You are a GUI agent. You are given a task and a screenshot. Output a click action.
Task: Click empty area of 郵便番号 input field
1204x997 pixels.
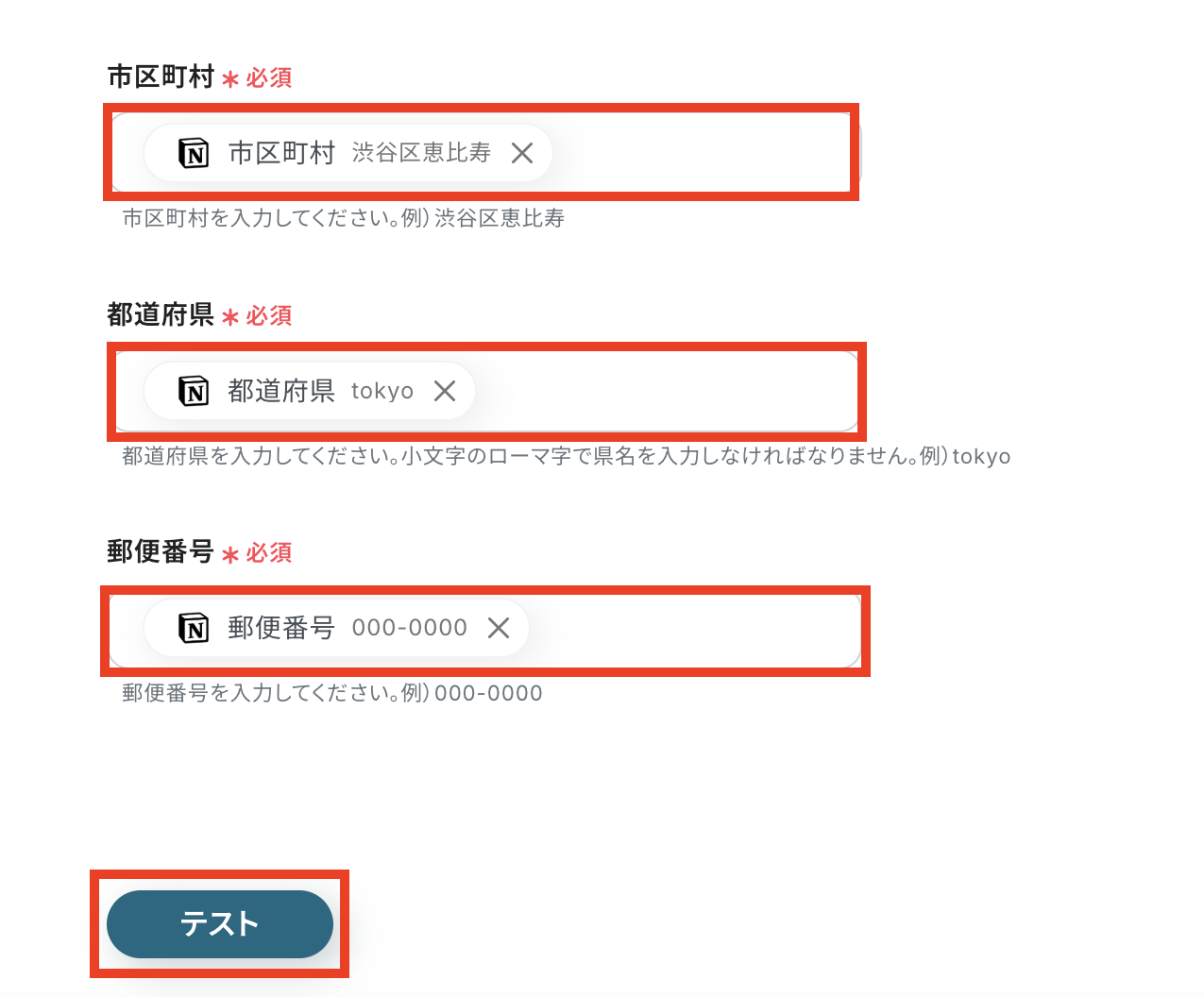coord(694,628)
